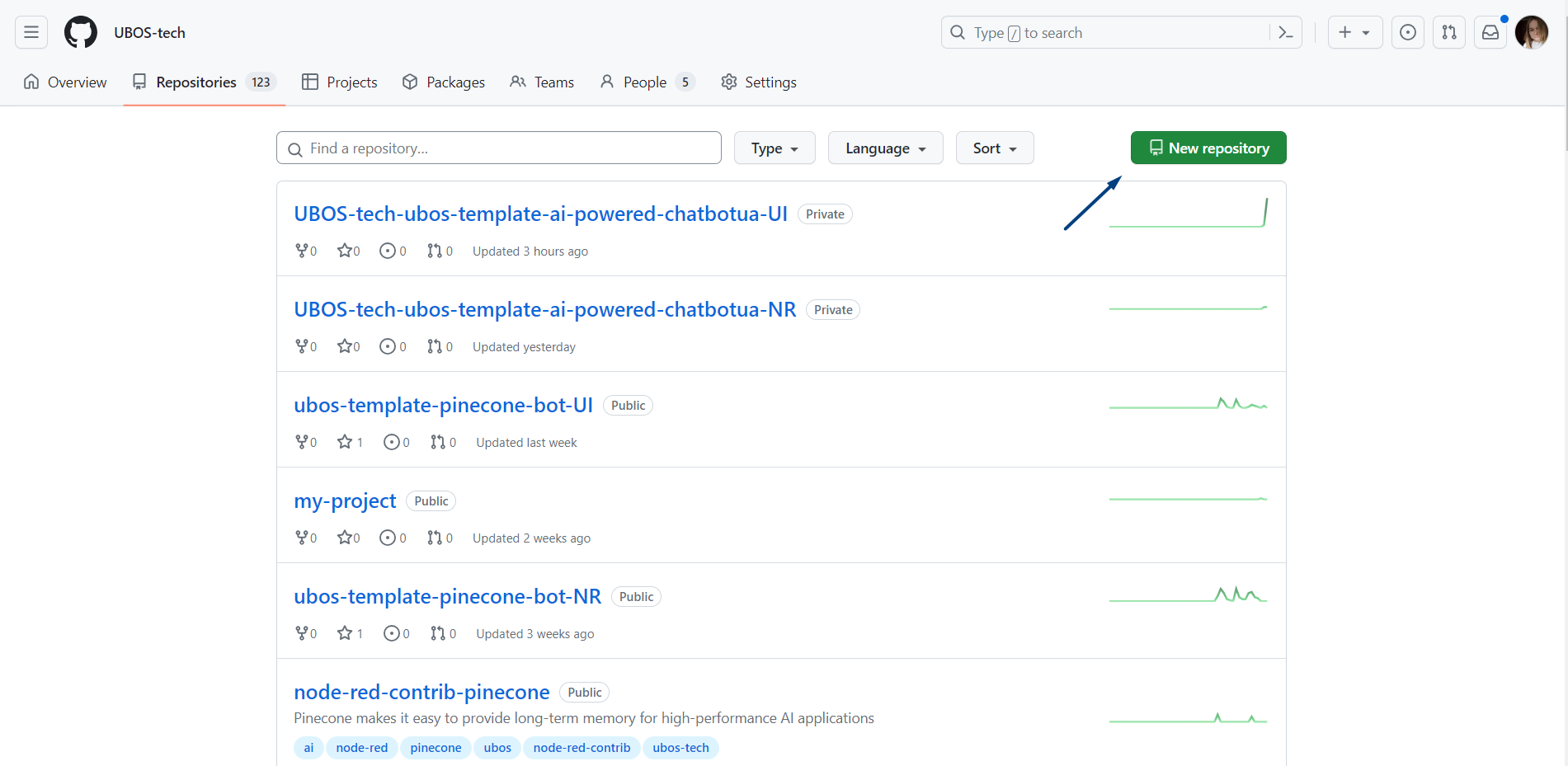Filter by the pinecone topic tag

[x=436, y=748]
